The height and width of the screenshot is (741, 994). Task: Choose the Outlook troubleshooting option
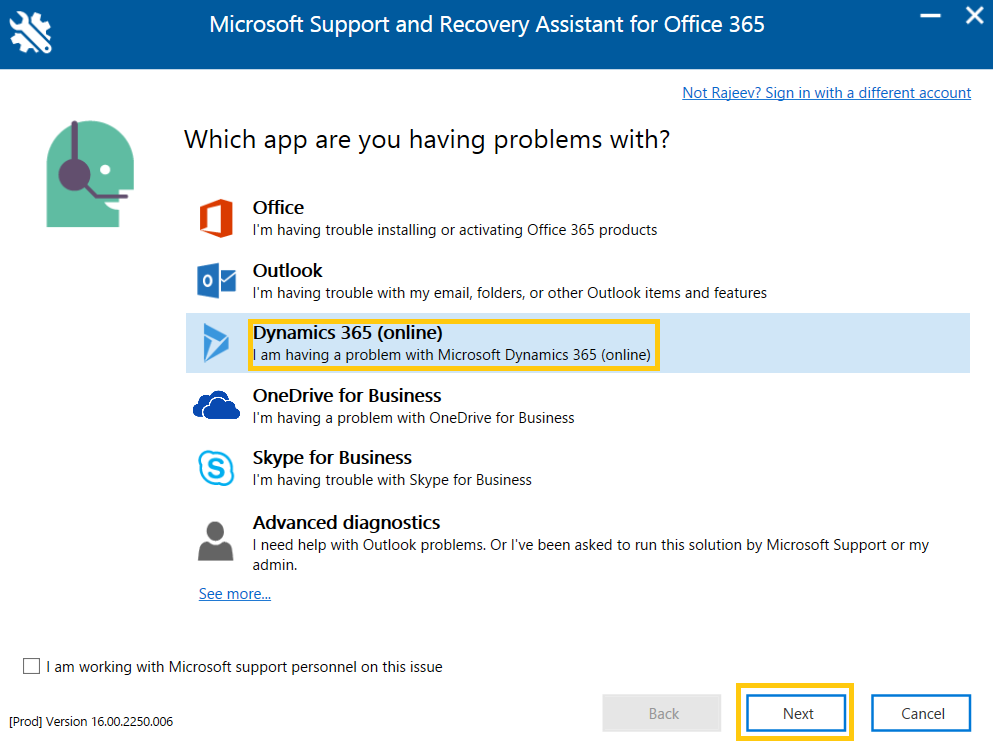coord(400,280)
